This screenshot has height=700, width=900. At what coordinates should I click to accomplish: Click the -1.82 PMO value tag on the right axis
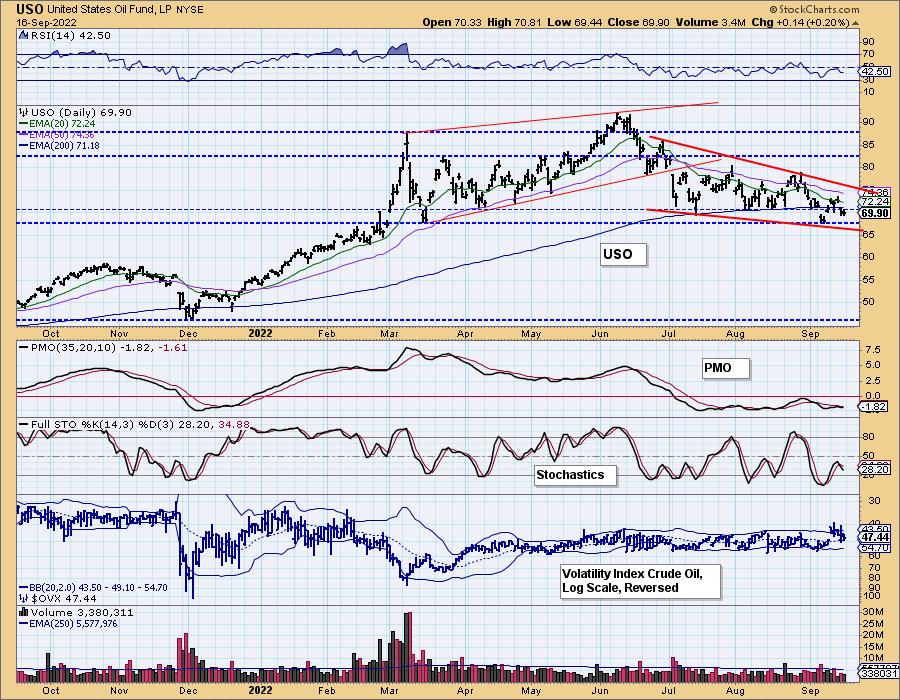(876, 407)
